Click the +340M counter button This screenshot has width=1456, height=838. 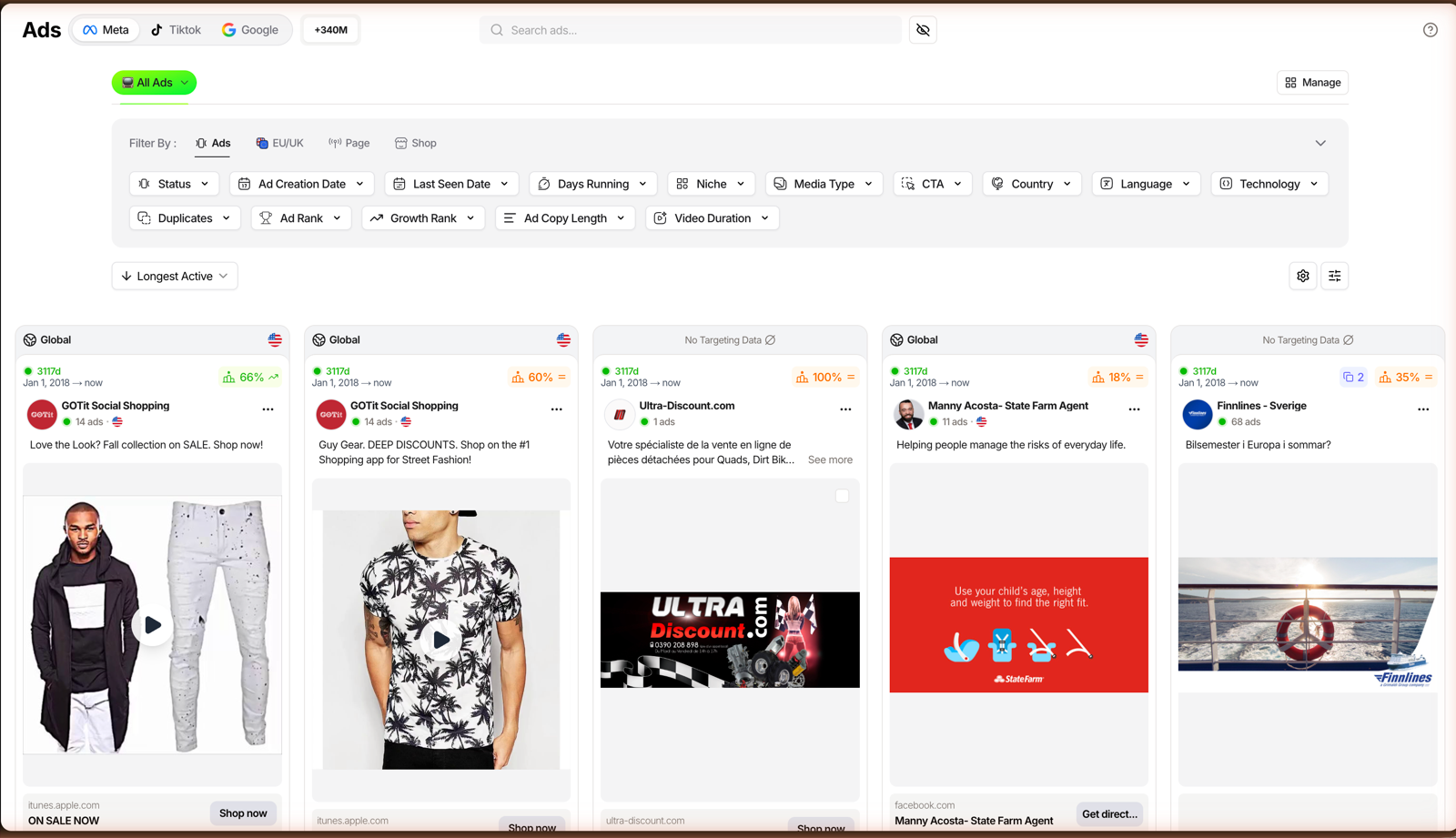point(330,30)
